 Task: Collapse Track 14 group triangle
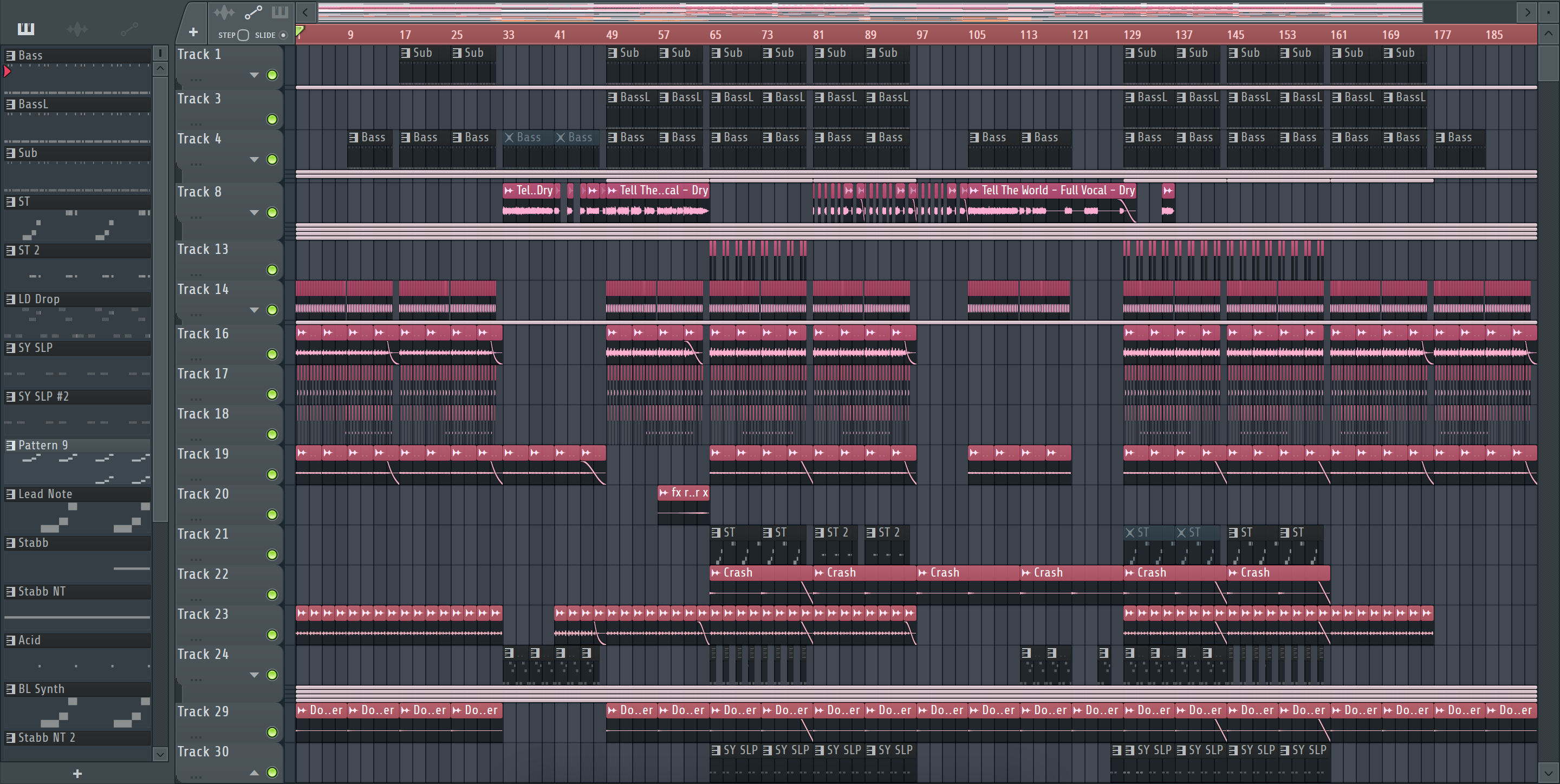coord(255,310)
